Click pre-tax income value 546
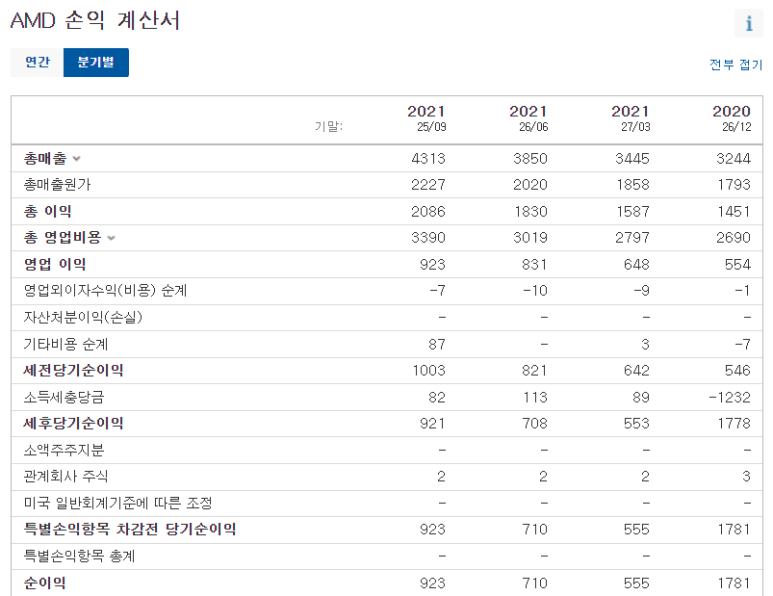 738,371
